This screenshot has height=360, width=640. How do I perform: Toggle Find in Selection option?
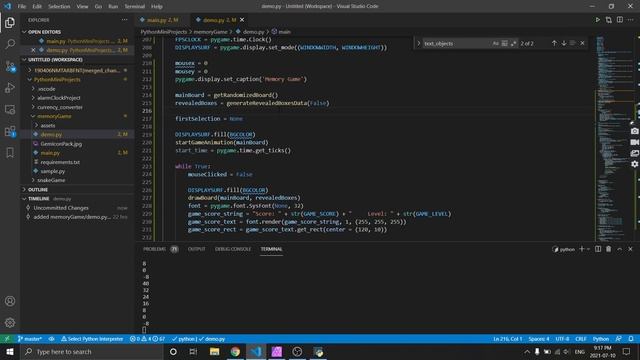pos(573,43)
